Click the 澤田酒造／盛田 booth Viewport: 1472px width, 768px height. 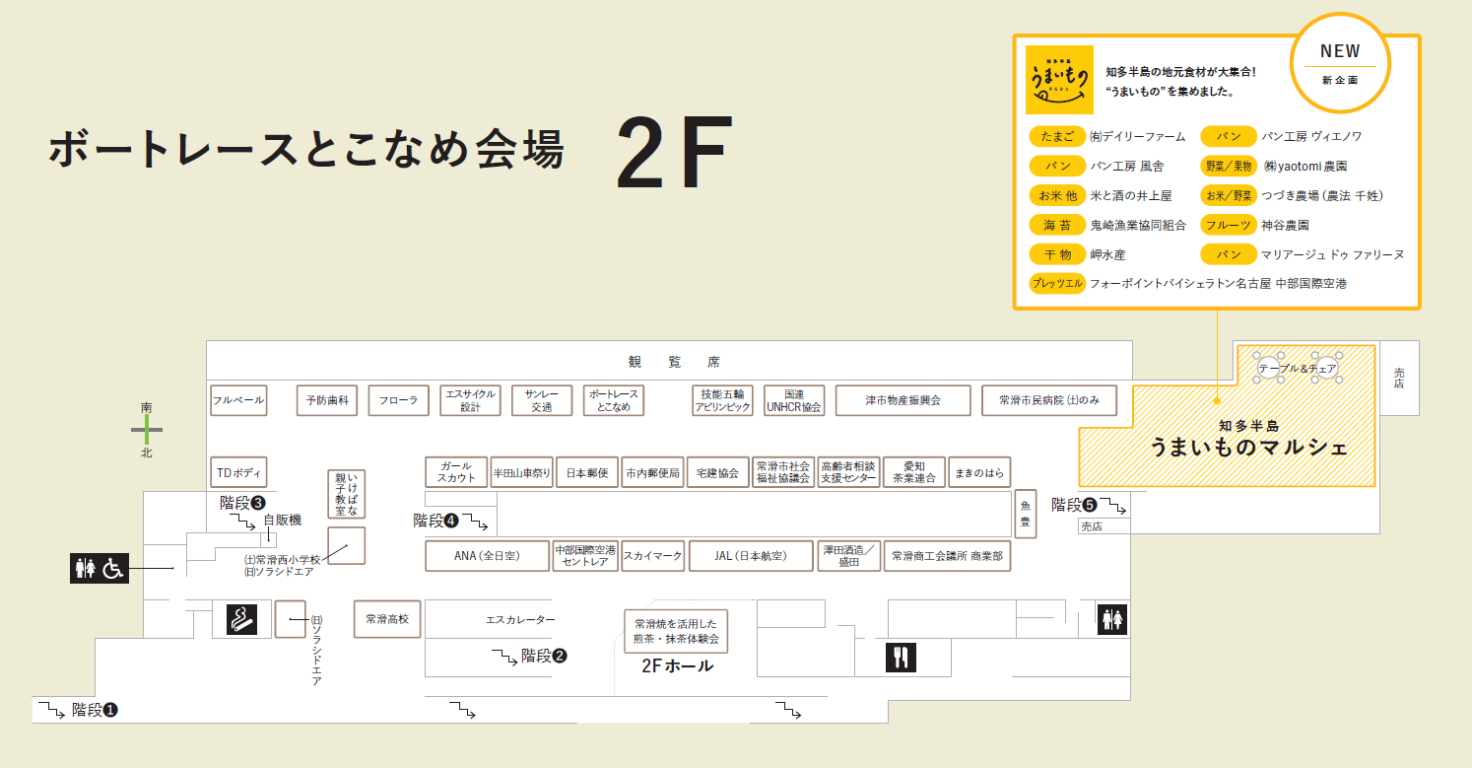pos(849,556)
